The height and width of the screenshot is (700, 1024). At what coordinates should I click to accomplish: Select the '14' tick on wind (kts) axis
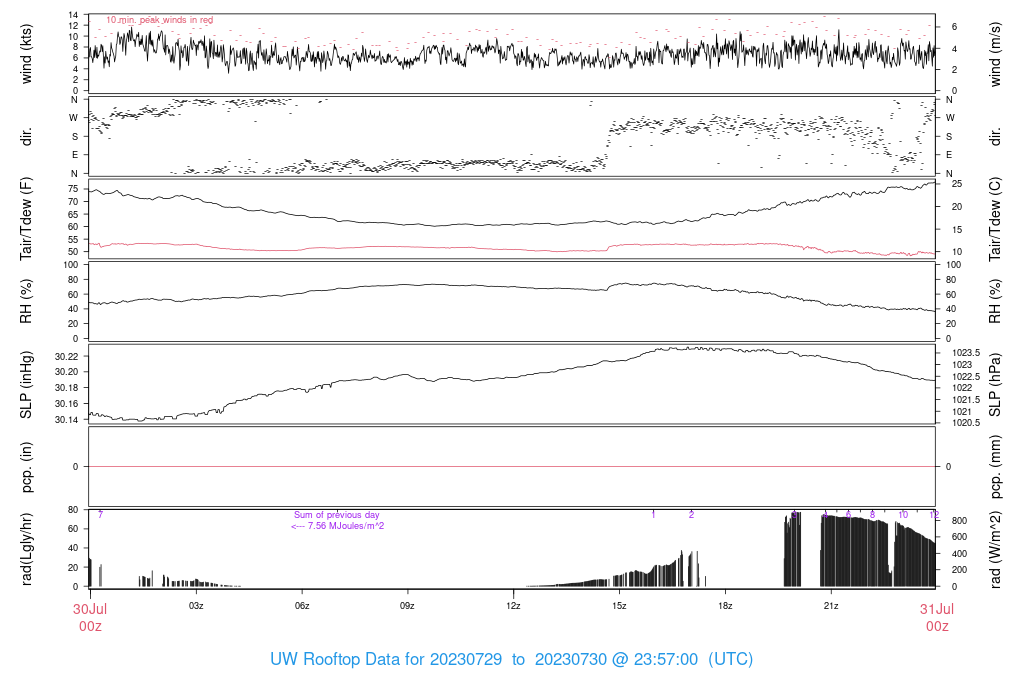point(73,15)
